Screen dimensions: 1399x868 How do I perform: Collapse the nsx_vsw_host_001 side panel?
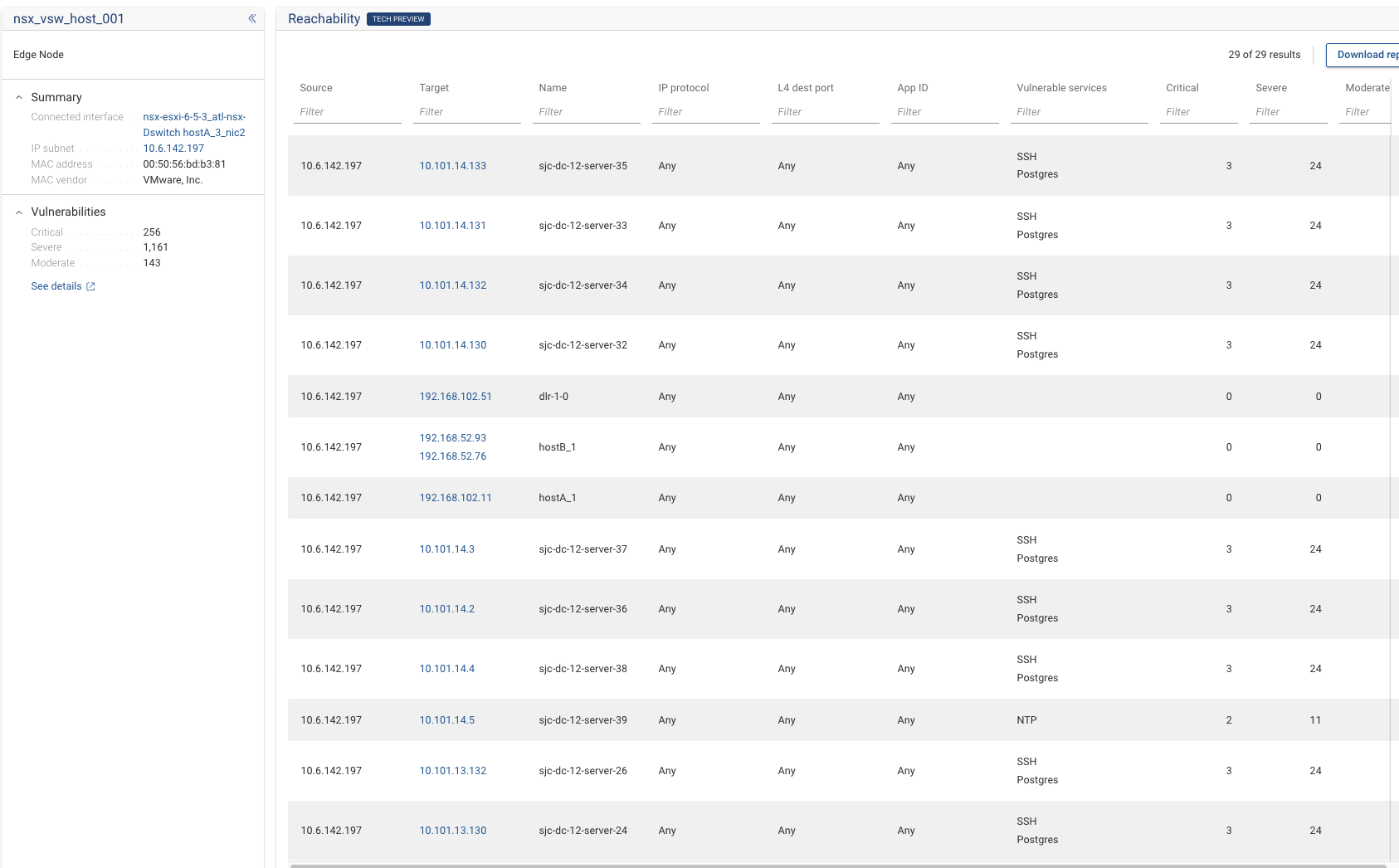pos(251,18)
